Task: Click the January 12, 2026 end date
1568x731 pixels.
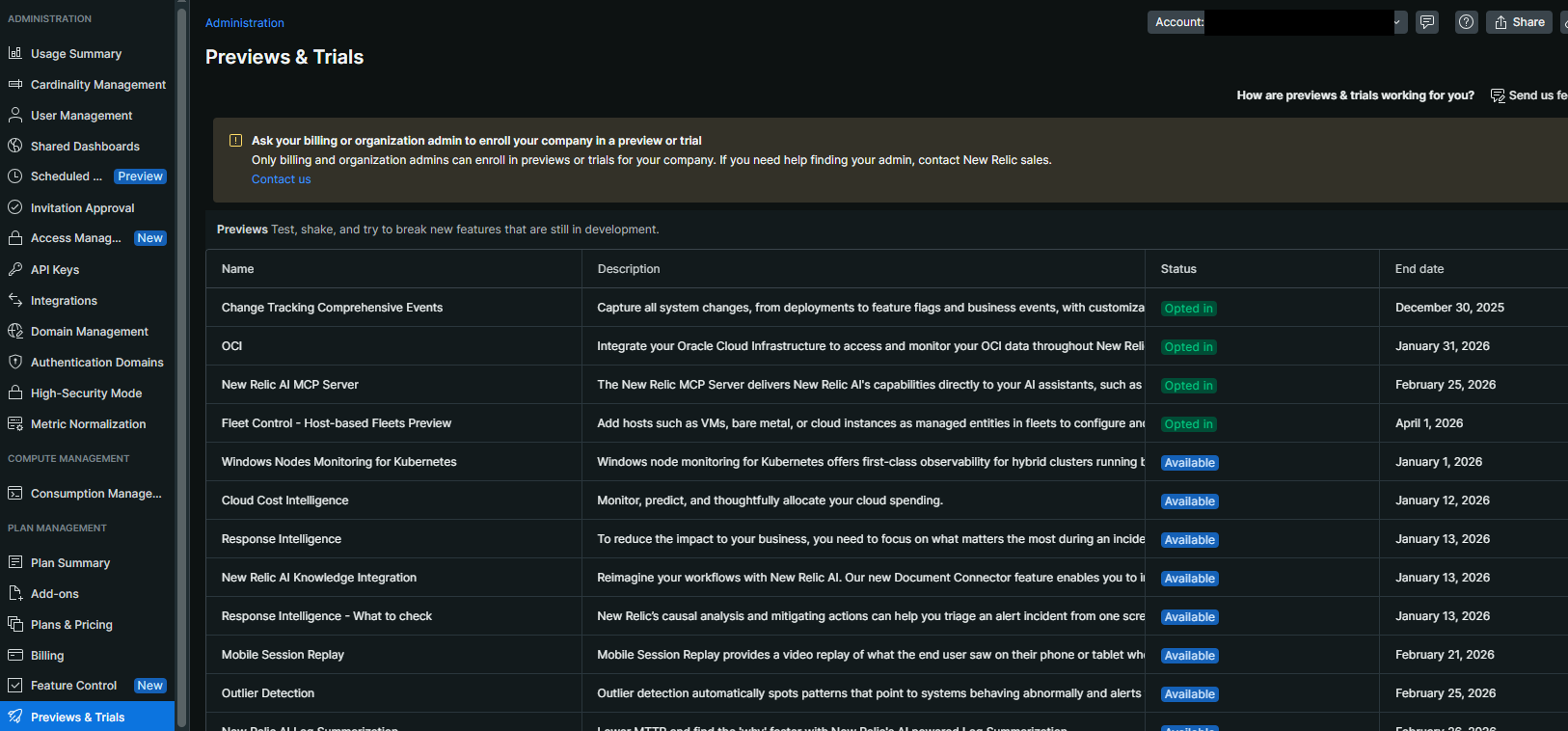Action: 1443,501
